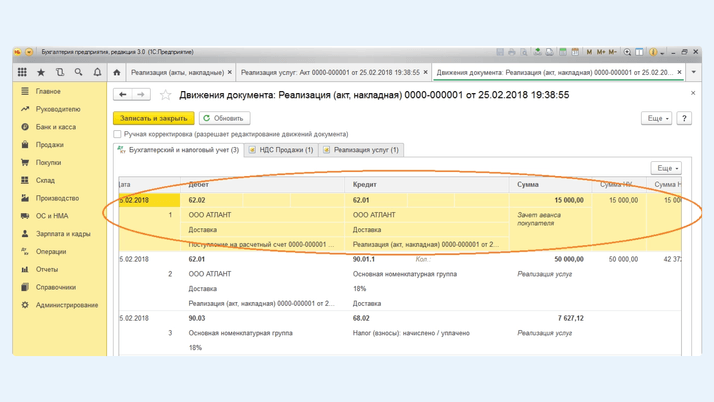Open the search magnifier icon
This screenshot has height=402, width=714.
click(78, 72)
